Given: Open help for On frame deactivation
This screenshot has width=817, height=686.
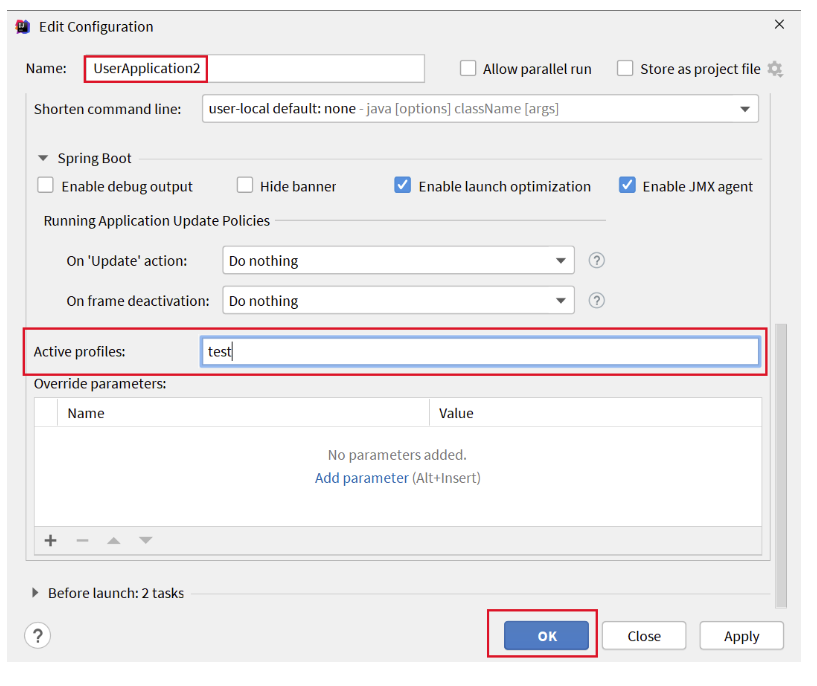Looking at the screenshot, I should [597, 301].
